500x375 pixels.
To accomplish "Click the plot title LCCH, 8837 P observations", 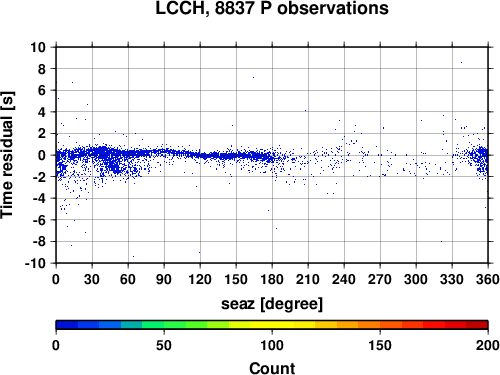I will click(272, 8).
